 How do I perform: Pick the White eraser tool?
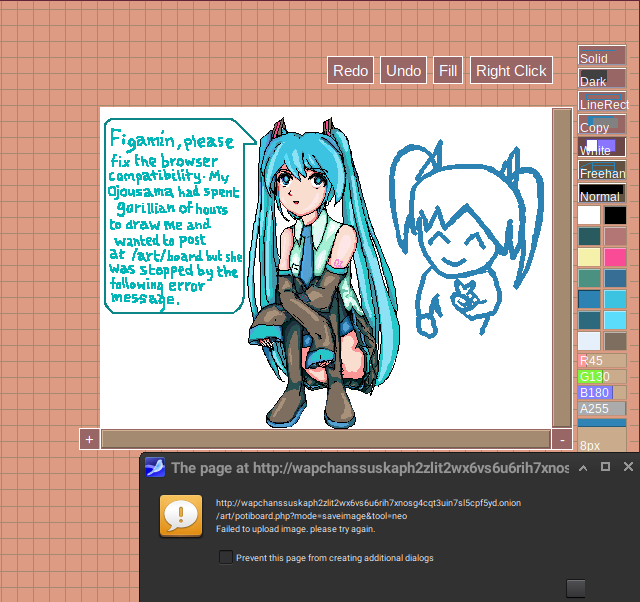pyautogui.click(x=601, y=149)
